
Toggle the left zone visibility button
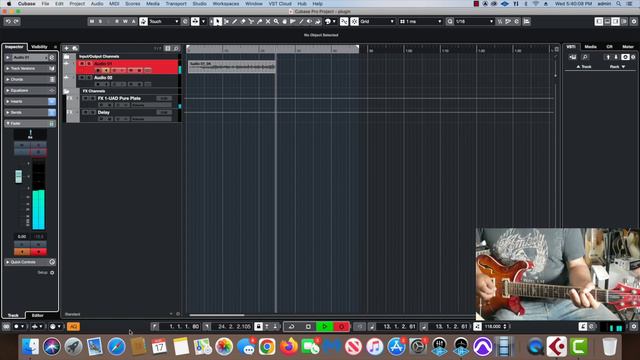click(x=599, y=21)
